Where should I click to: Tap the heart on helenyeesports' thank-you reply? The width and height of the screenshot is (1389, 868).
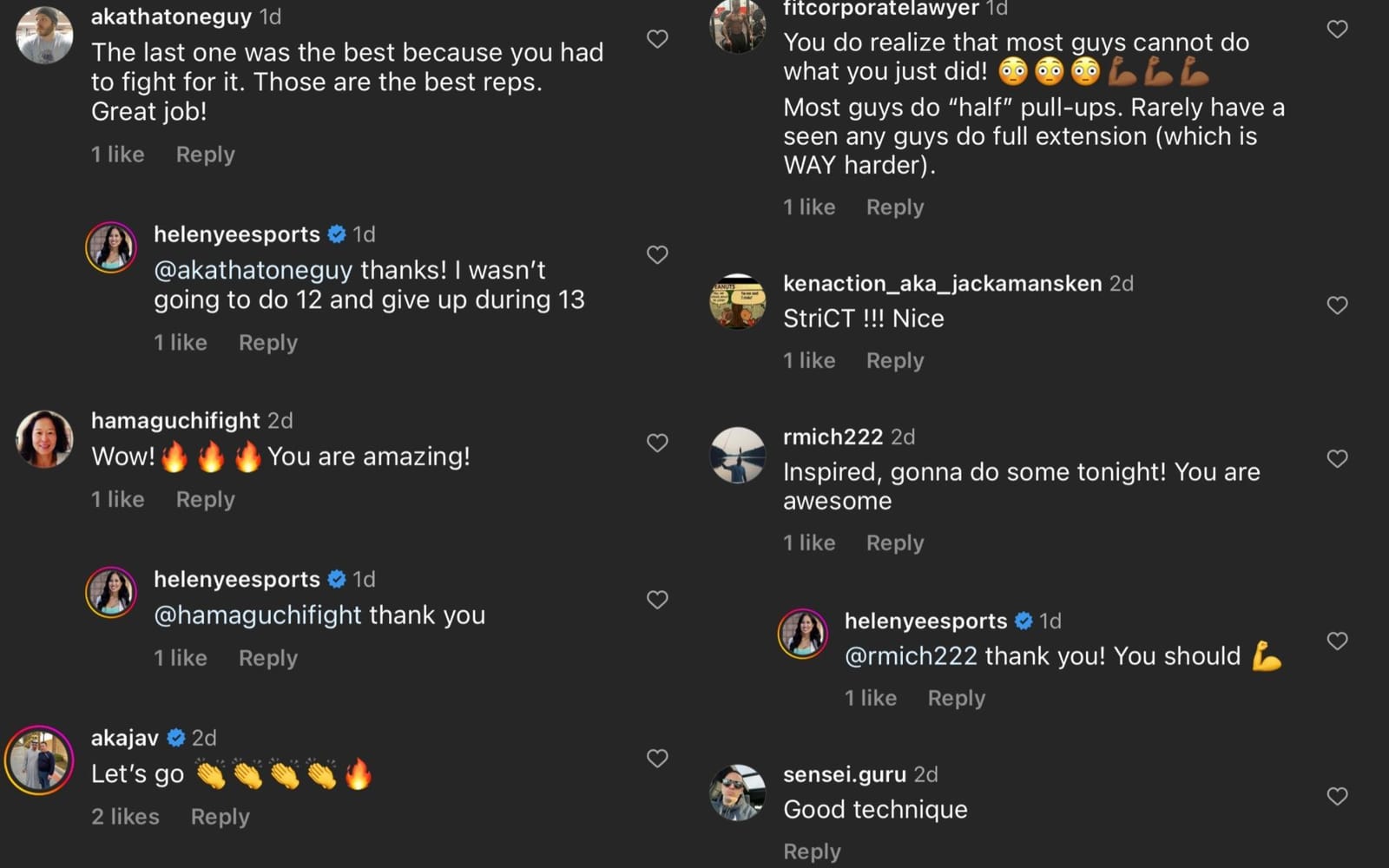(x=657, y=600)
